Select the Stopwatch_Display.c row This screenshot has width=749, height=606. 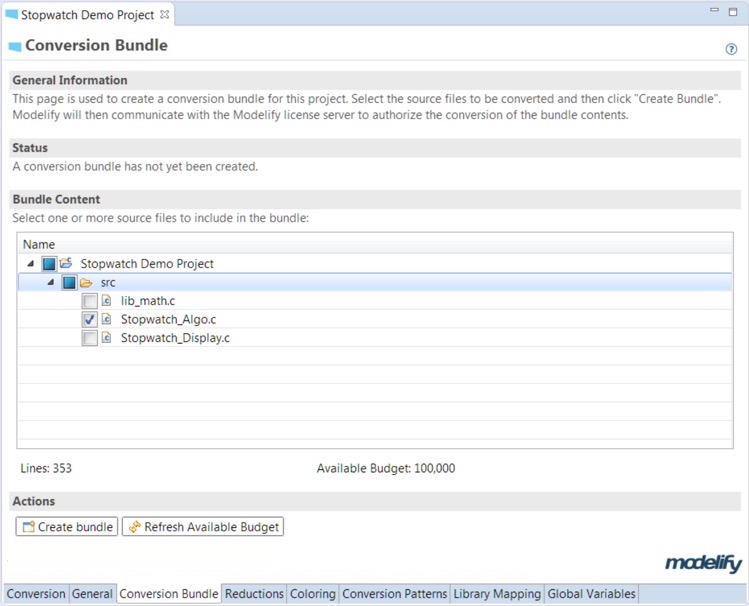374,338
